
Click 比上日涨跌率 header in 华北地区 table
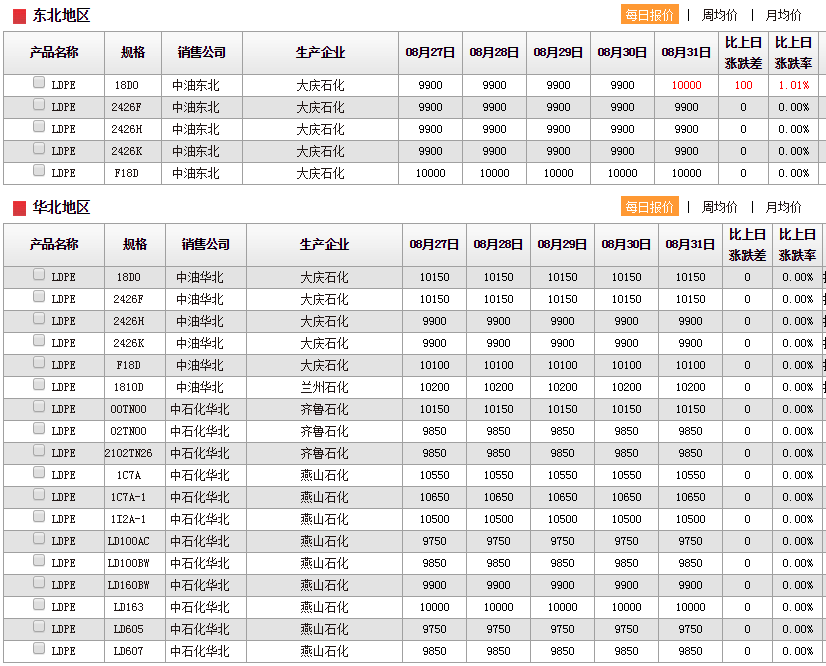[798, 244]
